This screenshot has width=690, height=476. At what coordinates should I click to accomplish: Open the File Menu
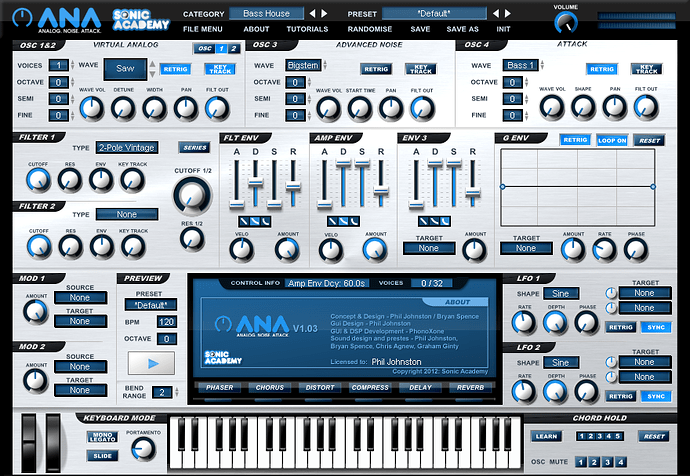click(203, 29)
